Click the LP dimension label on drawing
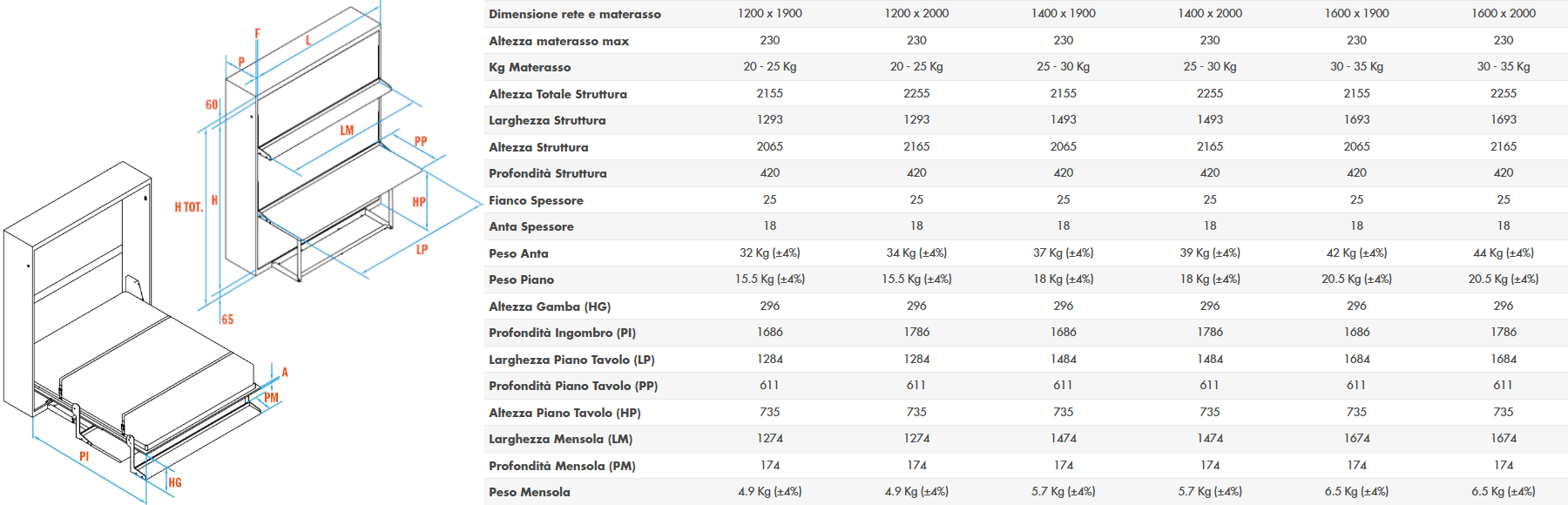Image resolution: width=1568 pixels, height=505 pixels. click(x=422, y=250)
